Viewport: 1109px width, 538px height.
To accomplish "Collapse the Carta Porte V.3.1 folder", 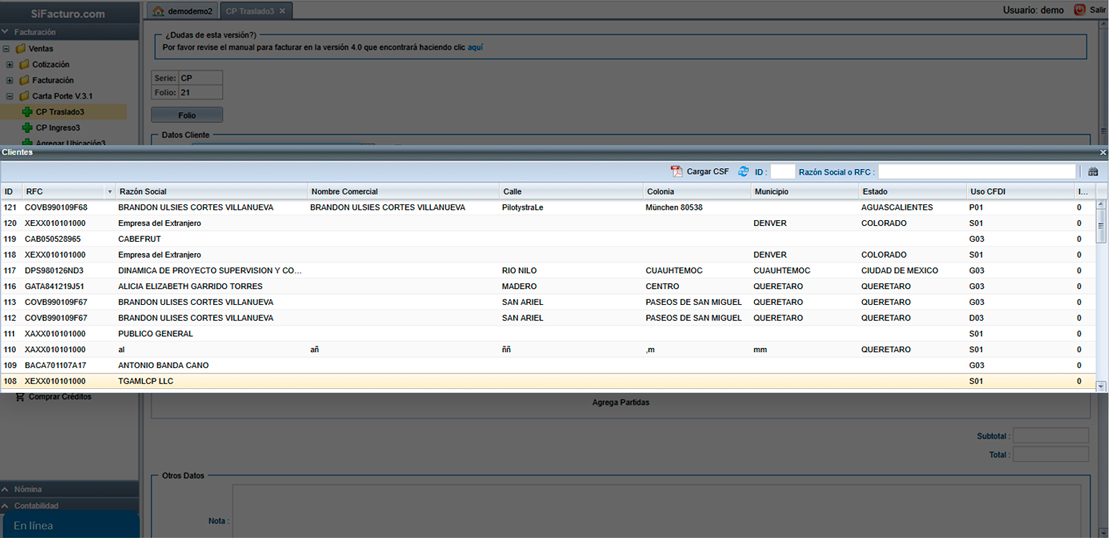I will pos(10,96).
